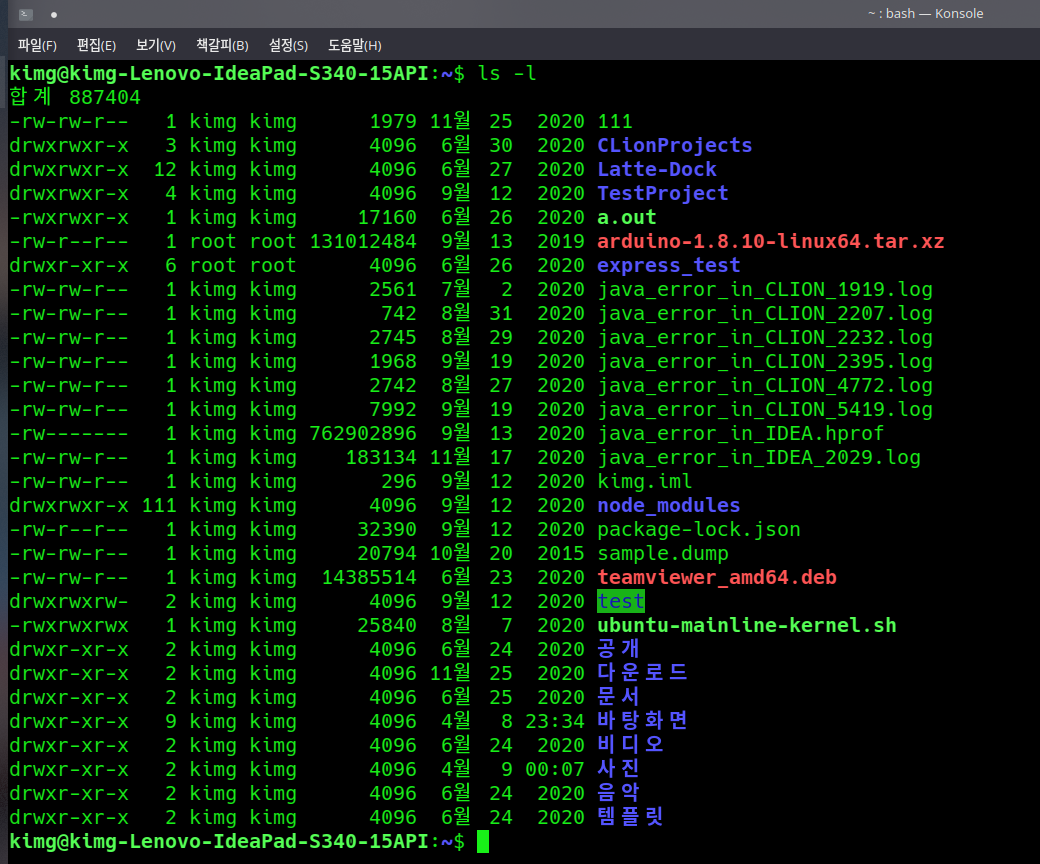Click the Latte-Dock directory name
Image resolution: width=1040 pixels, height=864 pixels.
point(657,169)
